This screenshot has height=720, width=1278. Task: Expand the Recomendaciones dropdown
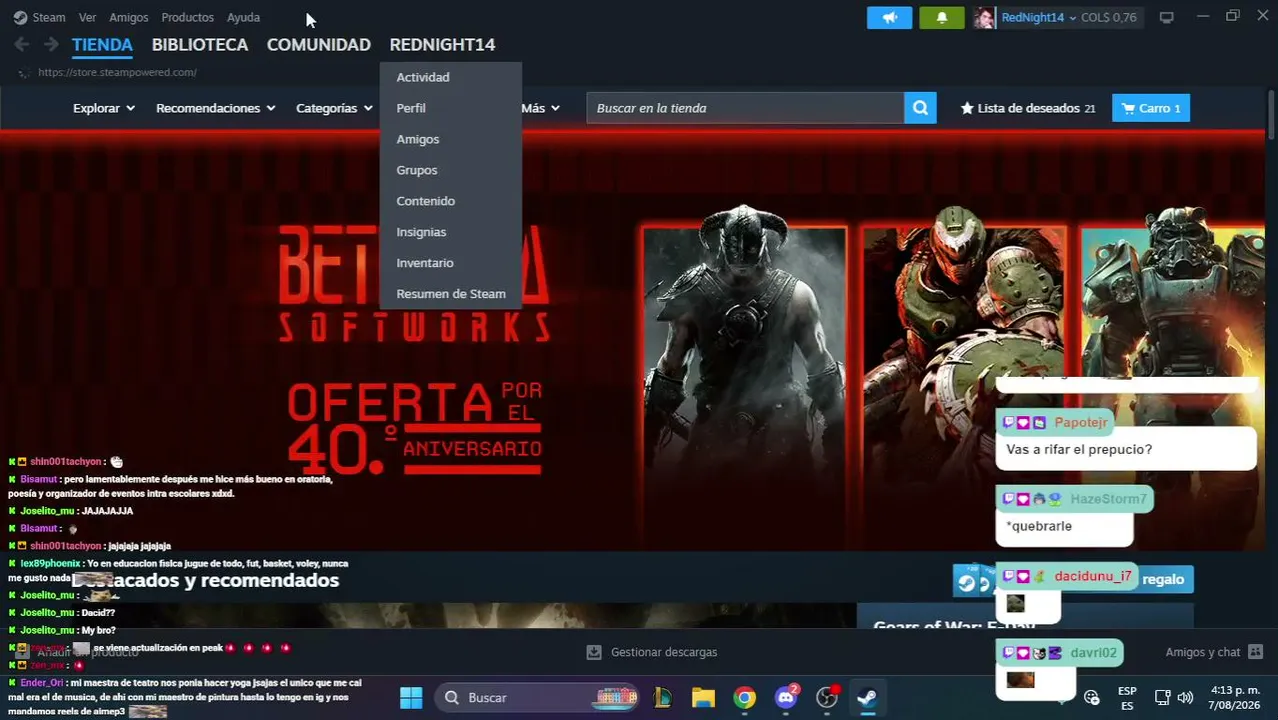[215, 108]
